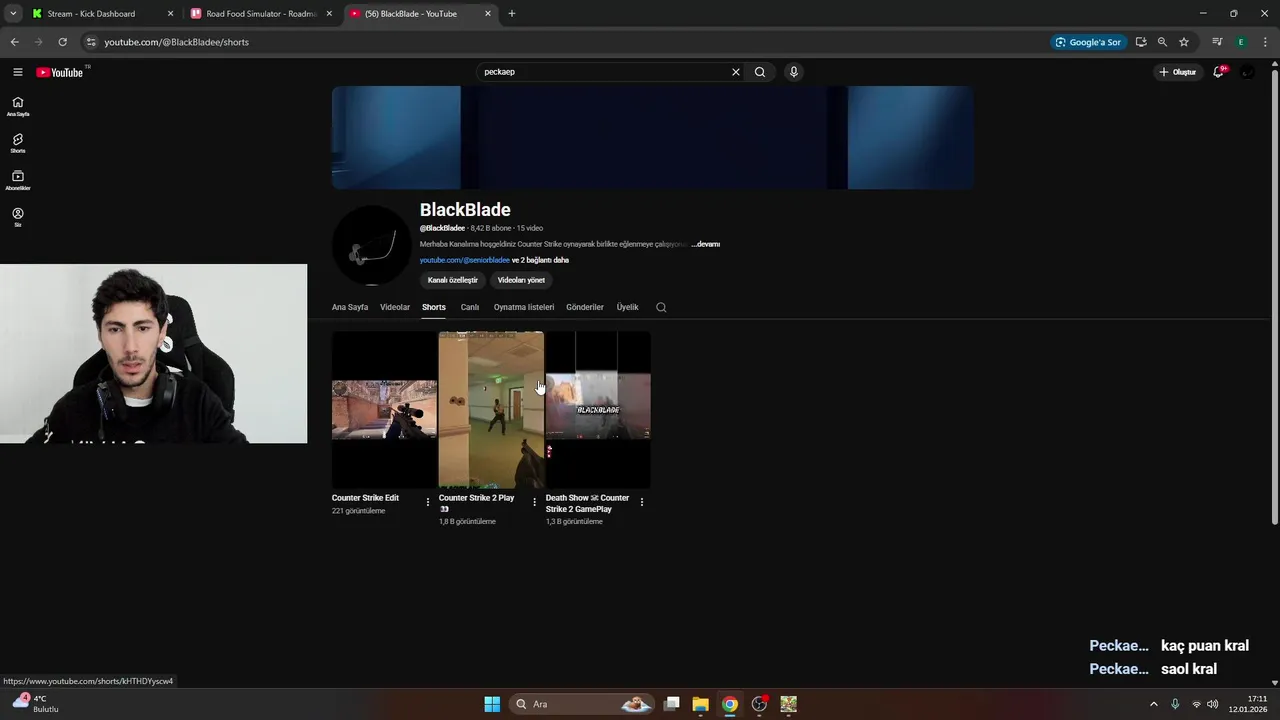Switch to Road Food Simulator browser tab
This screenshot has height=720, width=1280.
click(260, 14)
